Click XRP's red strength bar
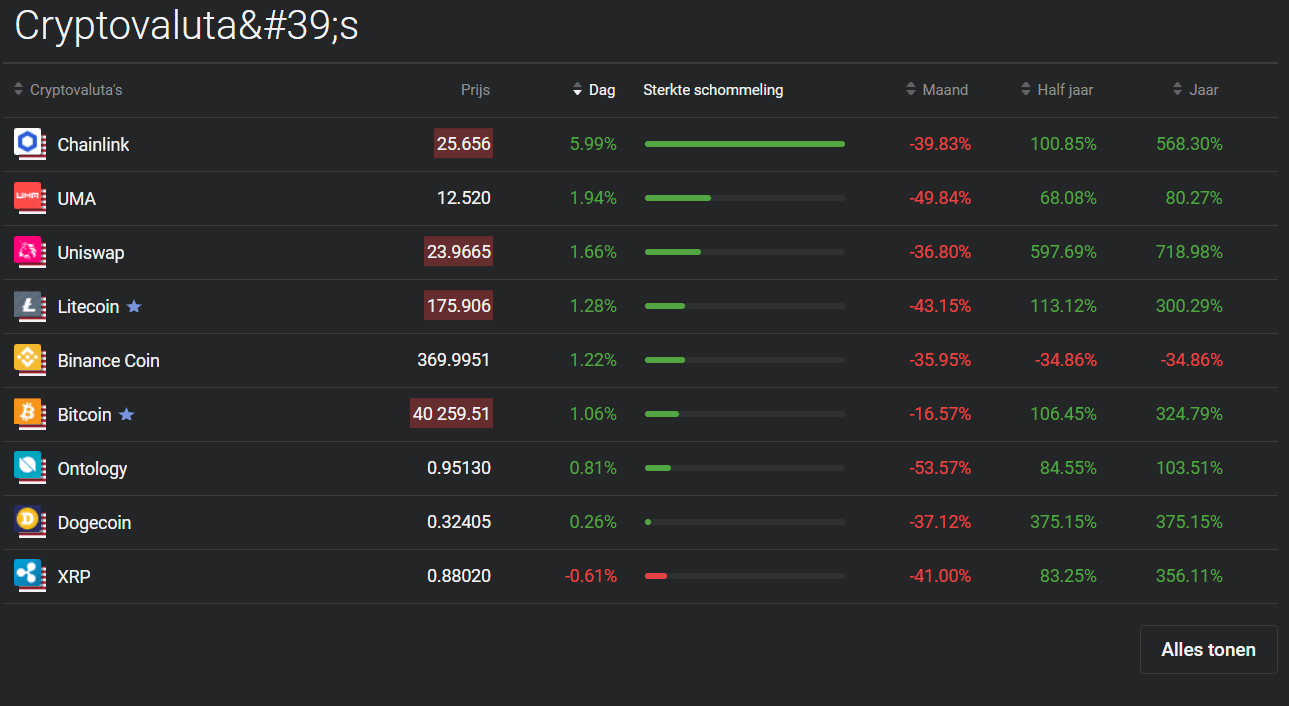The height and width of the screenshot is (706, 1289). [x=656, y=576]
